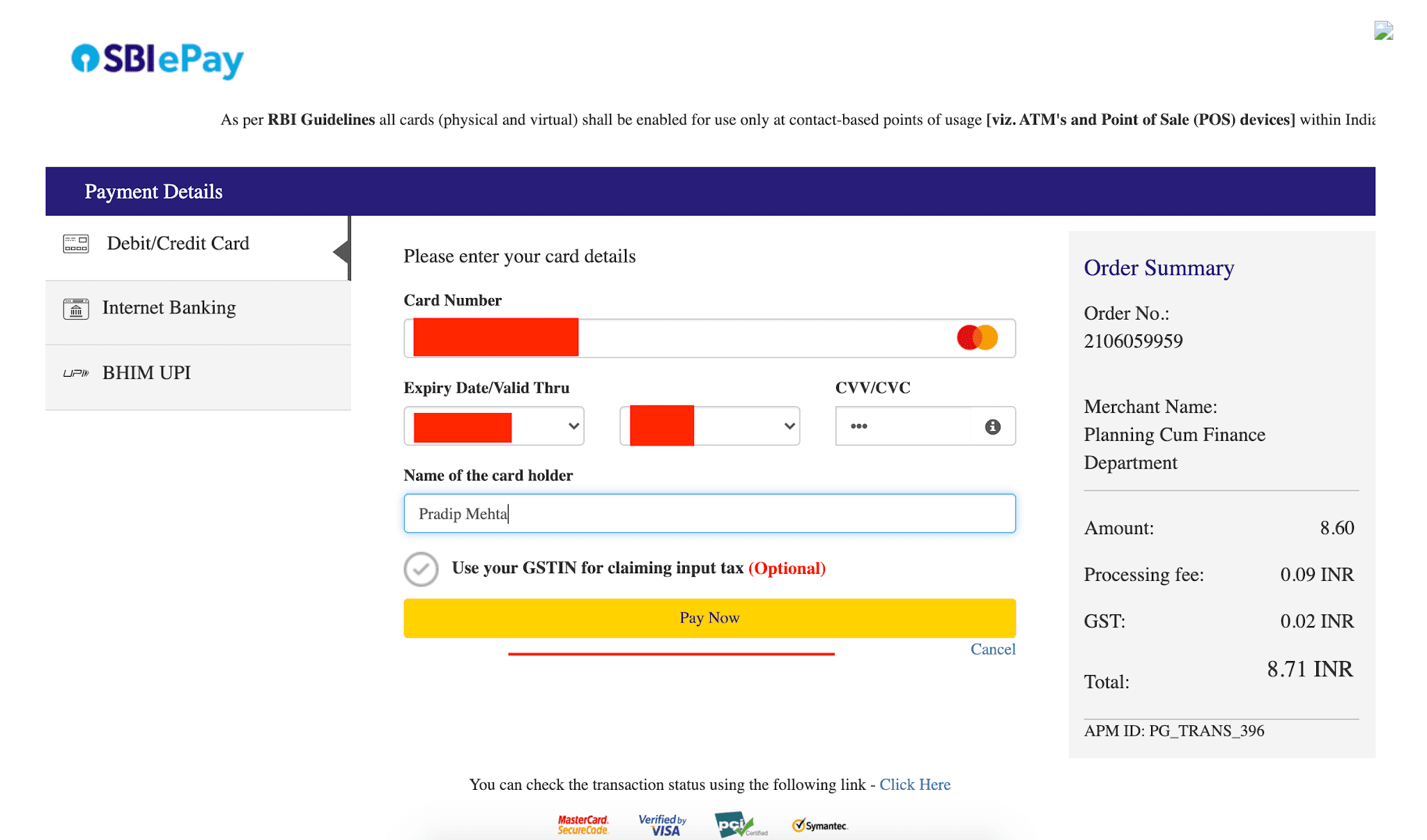Click the UPI logo icon

pyautogui.click(x=76, y=373)
